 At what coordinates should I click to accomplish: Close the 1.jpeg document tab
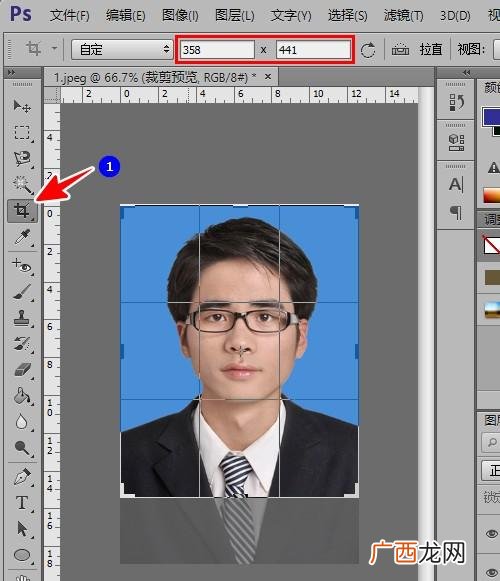(268, 77)
